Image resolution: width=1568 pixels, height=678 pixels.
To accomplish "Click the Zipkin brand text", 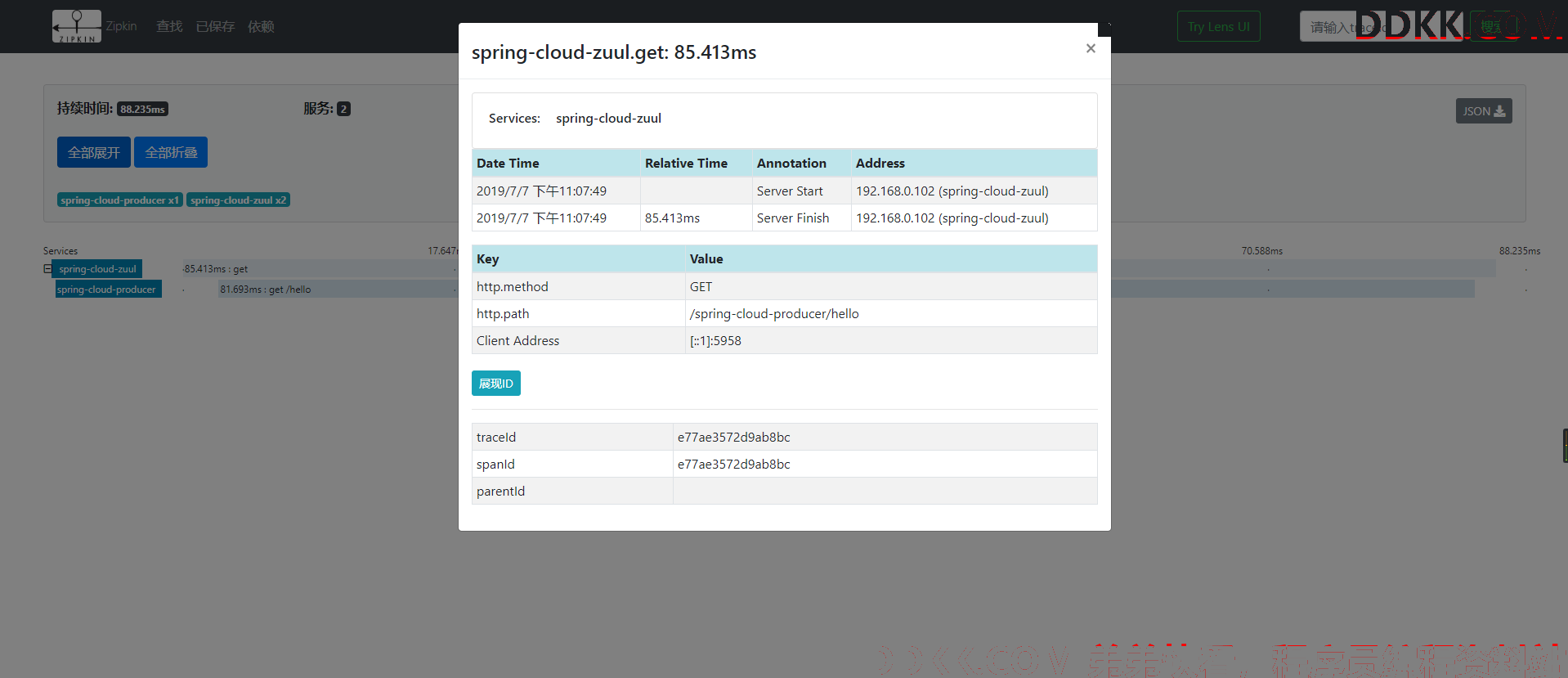I will click(x=121, y=26).
